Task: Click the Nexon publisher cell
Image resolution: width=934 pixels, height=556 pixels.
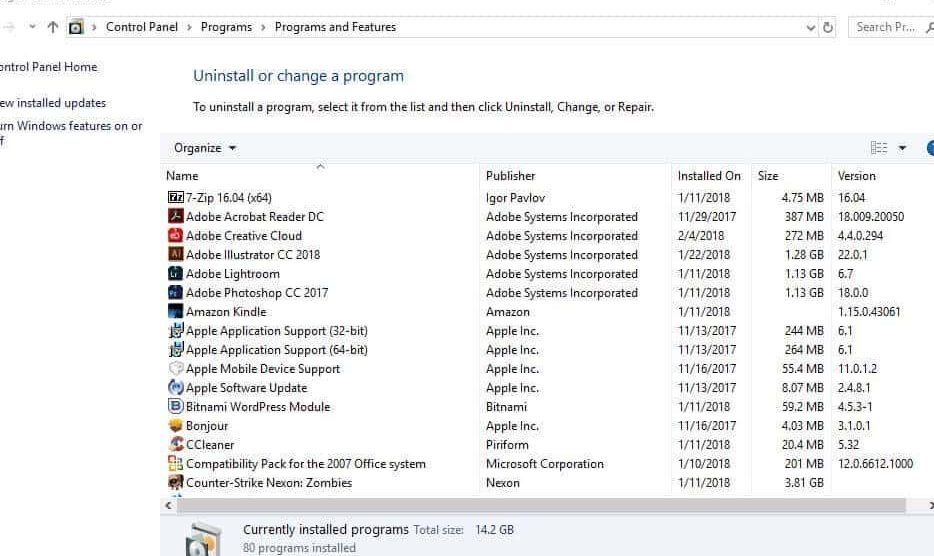Action: point(503,483)
